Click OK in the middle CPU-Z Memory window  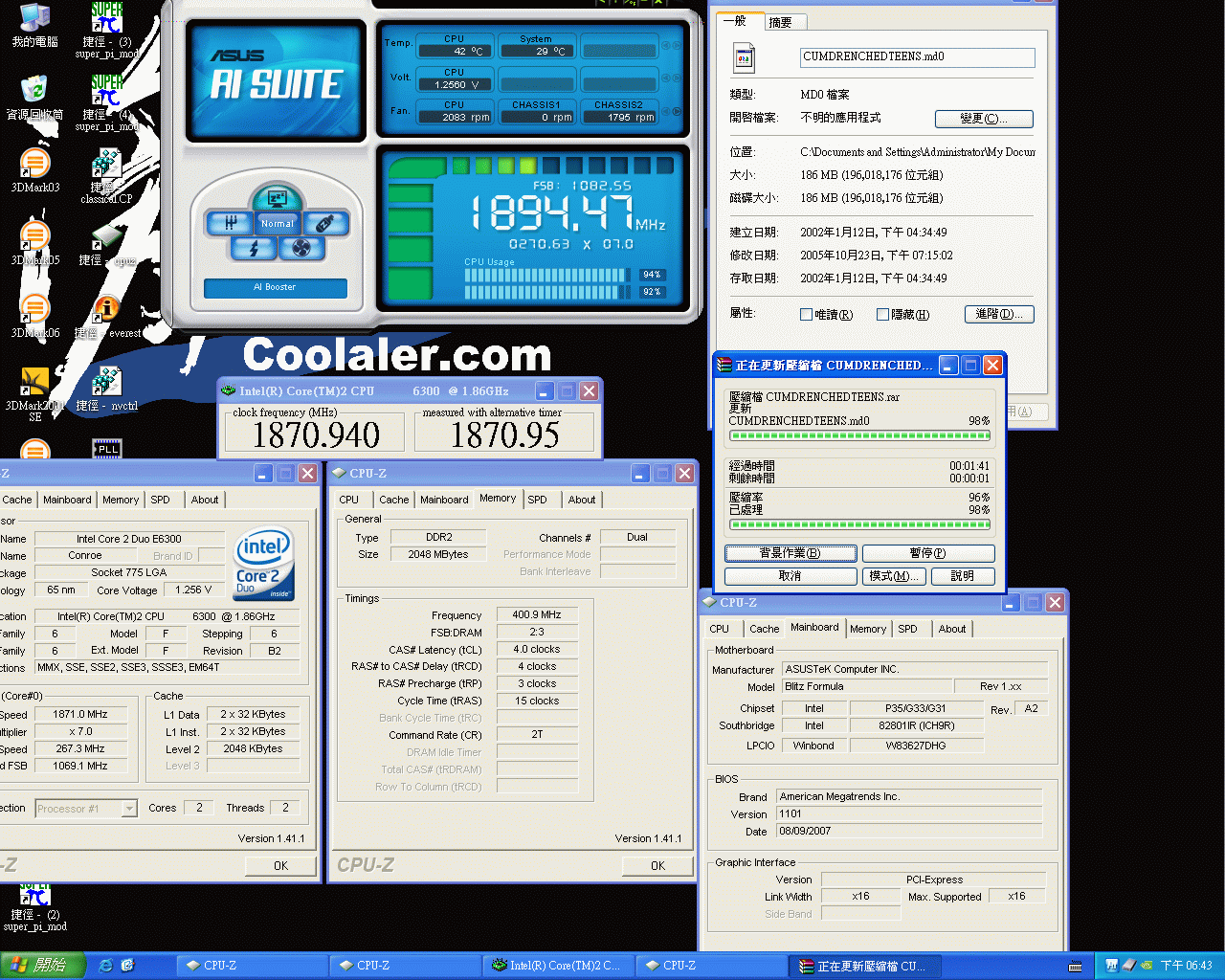click(x=657, y=865)
